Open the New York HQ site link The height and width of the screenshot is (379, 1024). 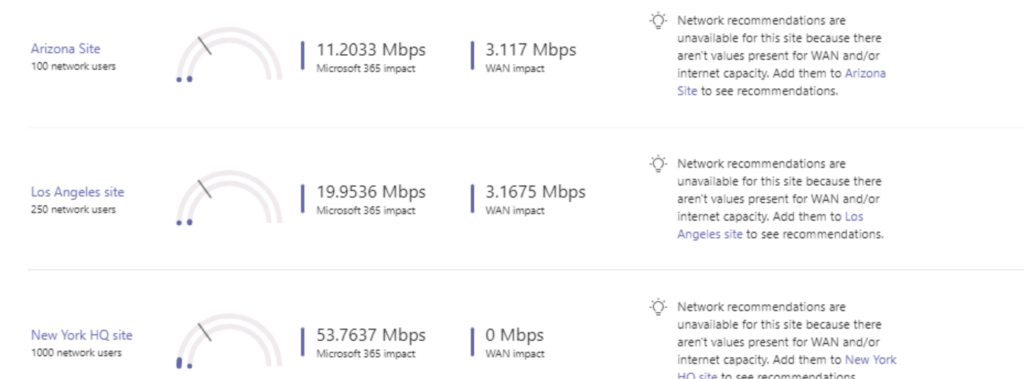[x=82, y=335]
